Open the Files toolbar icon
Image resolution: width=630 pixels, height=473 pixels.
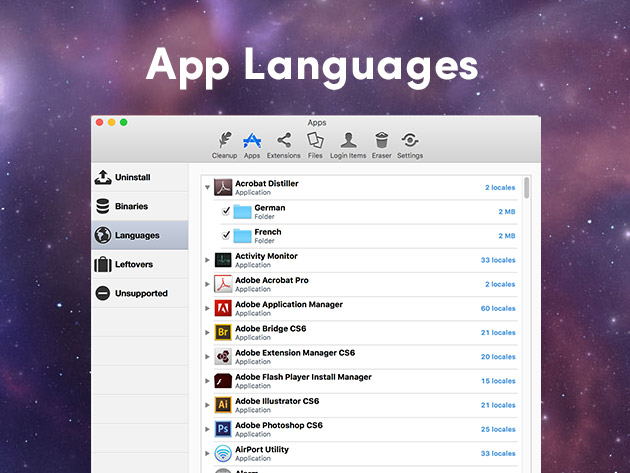click(x=315, y=140)
